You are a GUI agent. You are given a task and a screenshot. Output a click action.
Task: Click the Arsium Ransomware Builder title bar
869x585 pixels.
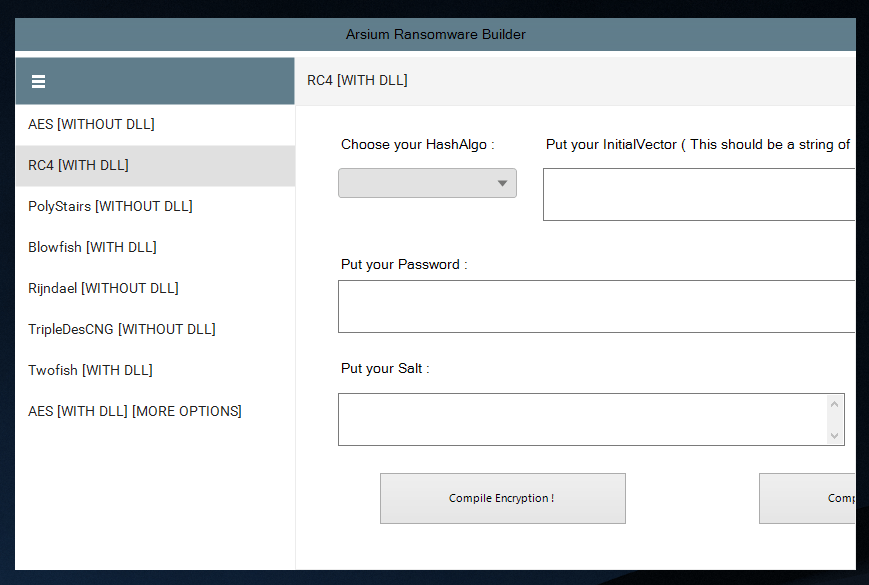pyautogui.click(x=435, y=34)
